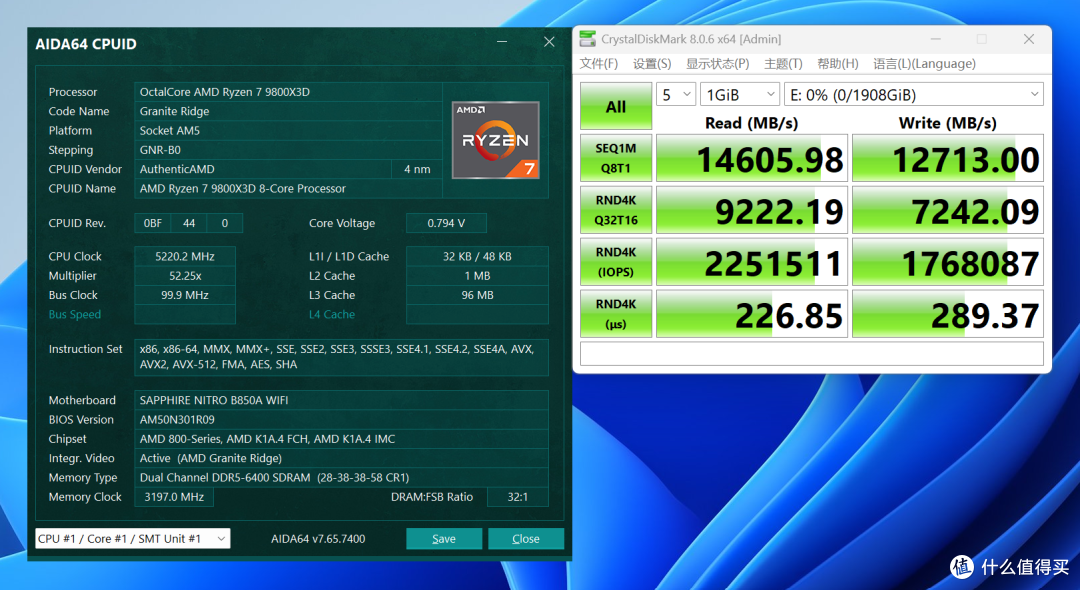
Task: Click the Multiplier value 52.25x
Action: click(185, 275)
